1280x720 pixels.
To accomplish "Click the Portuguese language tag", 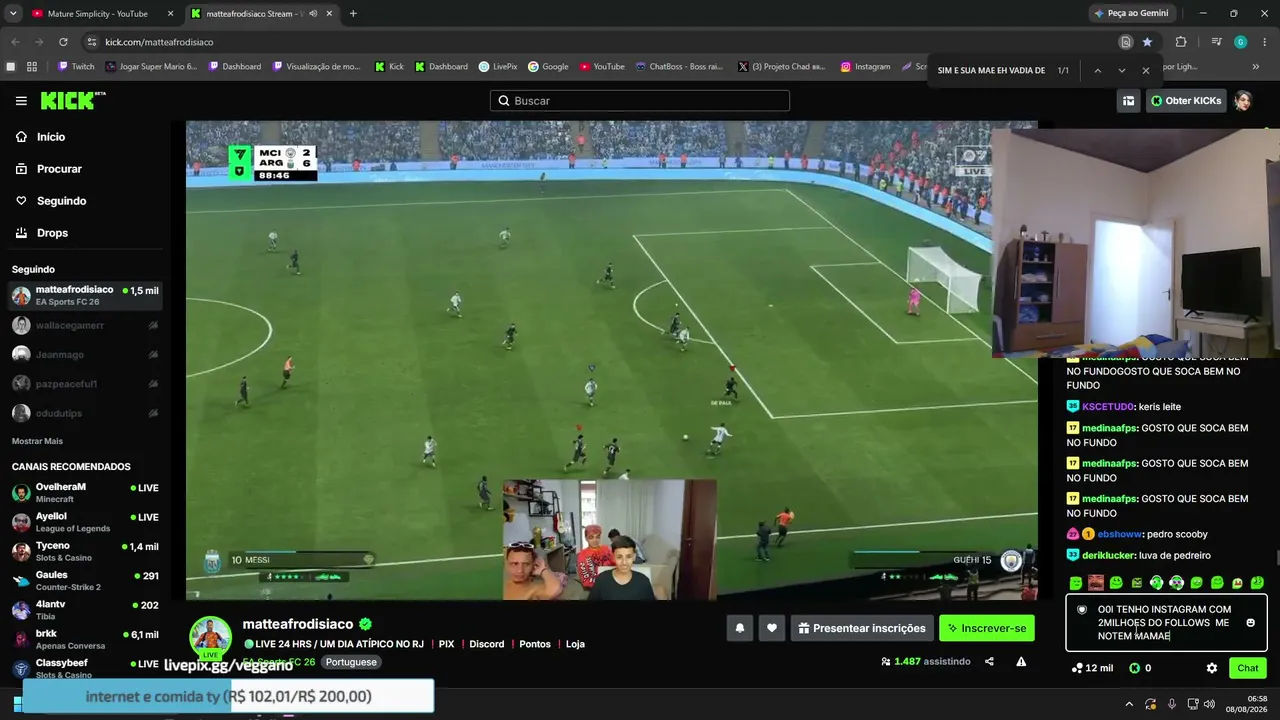I will point(351,662).
